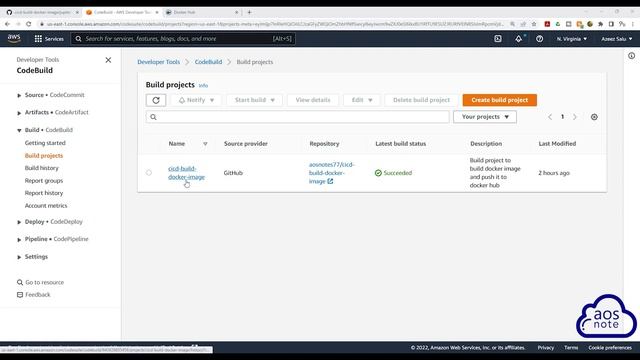Screen dimensions: 640x360
Task: Open the external link icon beside repository
Action: [330, 181]
